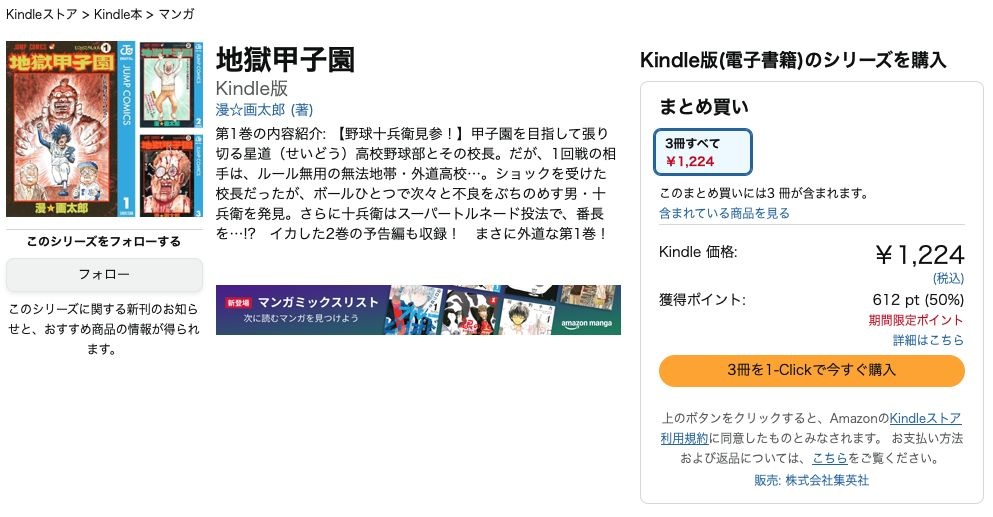
Task: Open the volume 3 cover thumbnail
Action: [171, 173]
